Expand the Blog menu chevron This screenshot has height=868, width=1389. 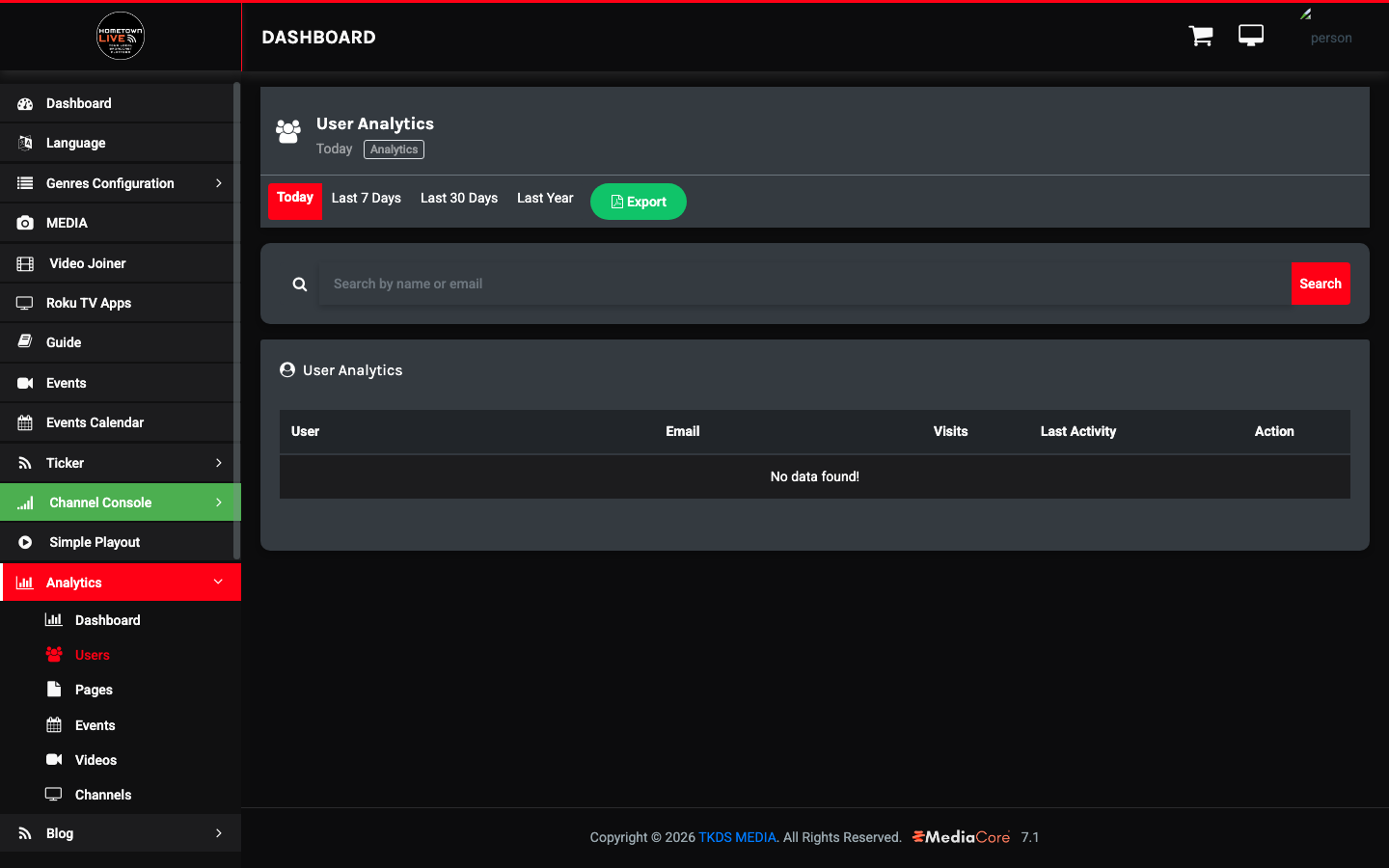(x=219, y=833)
